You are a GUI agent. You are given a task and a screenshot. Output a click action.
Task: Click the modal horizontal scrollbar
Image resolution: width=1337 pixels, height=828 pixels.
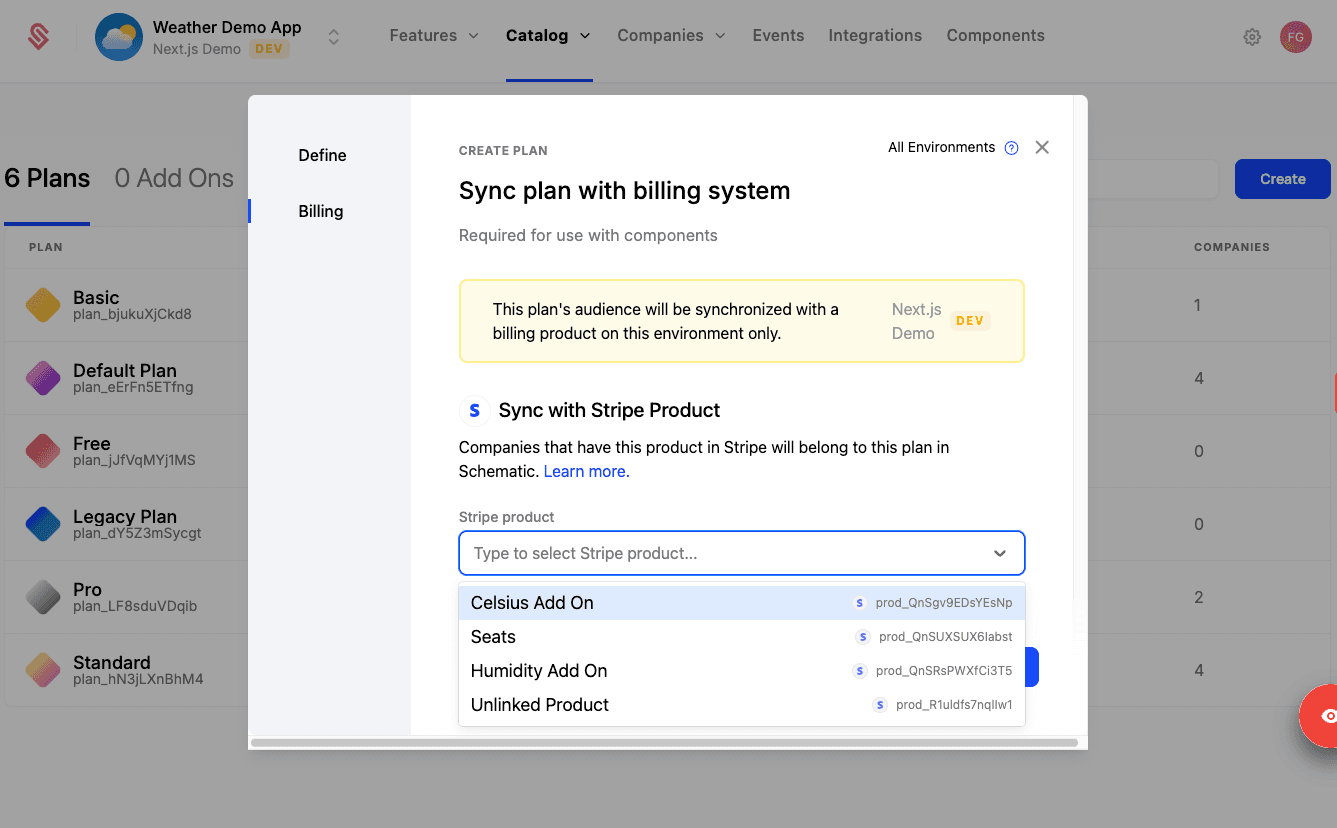pos(664,743)
